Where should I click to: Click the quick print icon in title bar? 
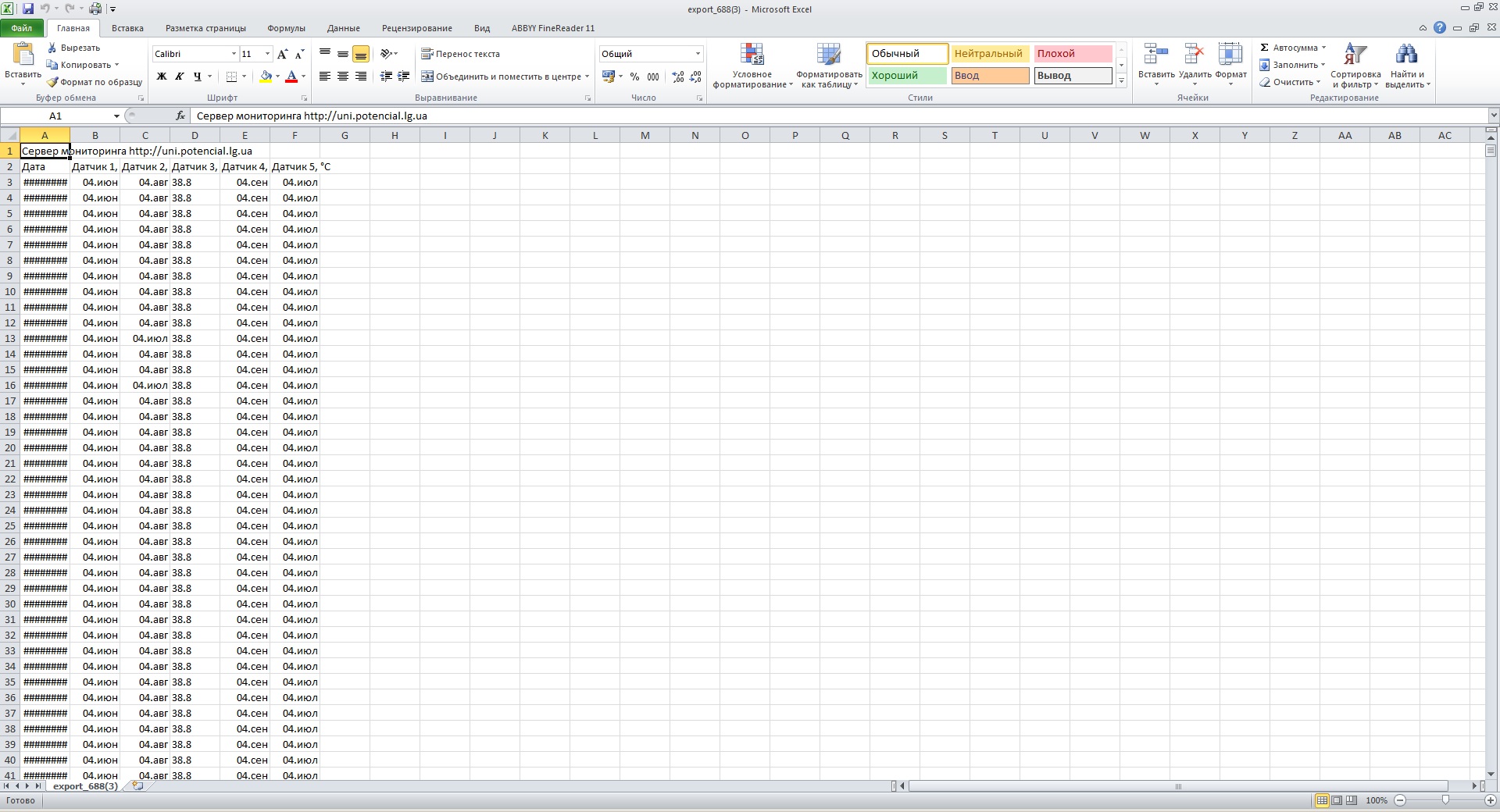coord(95,9)
